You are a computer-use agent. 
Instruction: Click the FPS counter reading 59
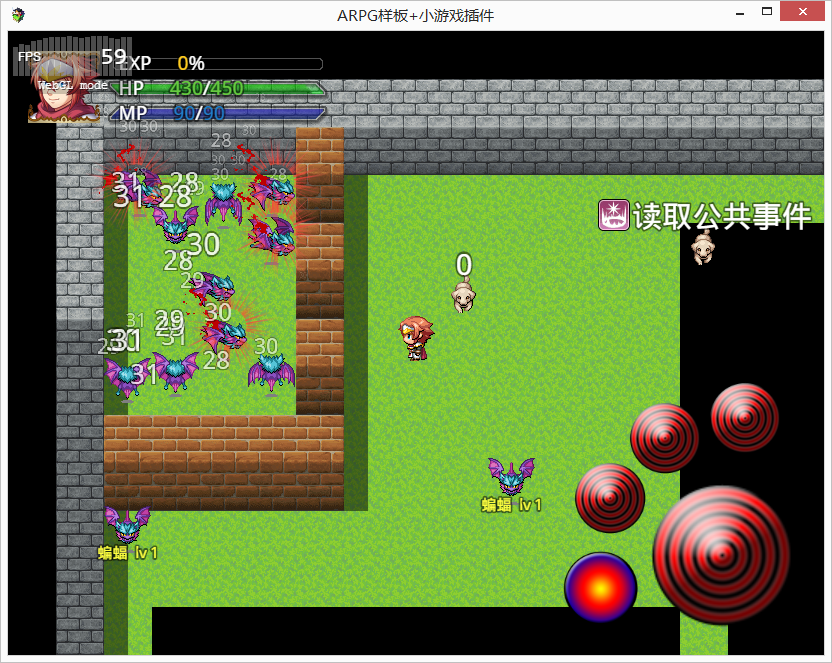pos(72,56)
